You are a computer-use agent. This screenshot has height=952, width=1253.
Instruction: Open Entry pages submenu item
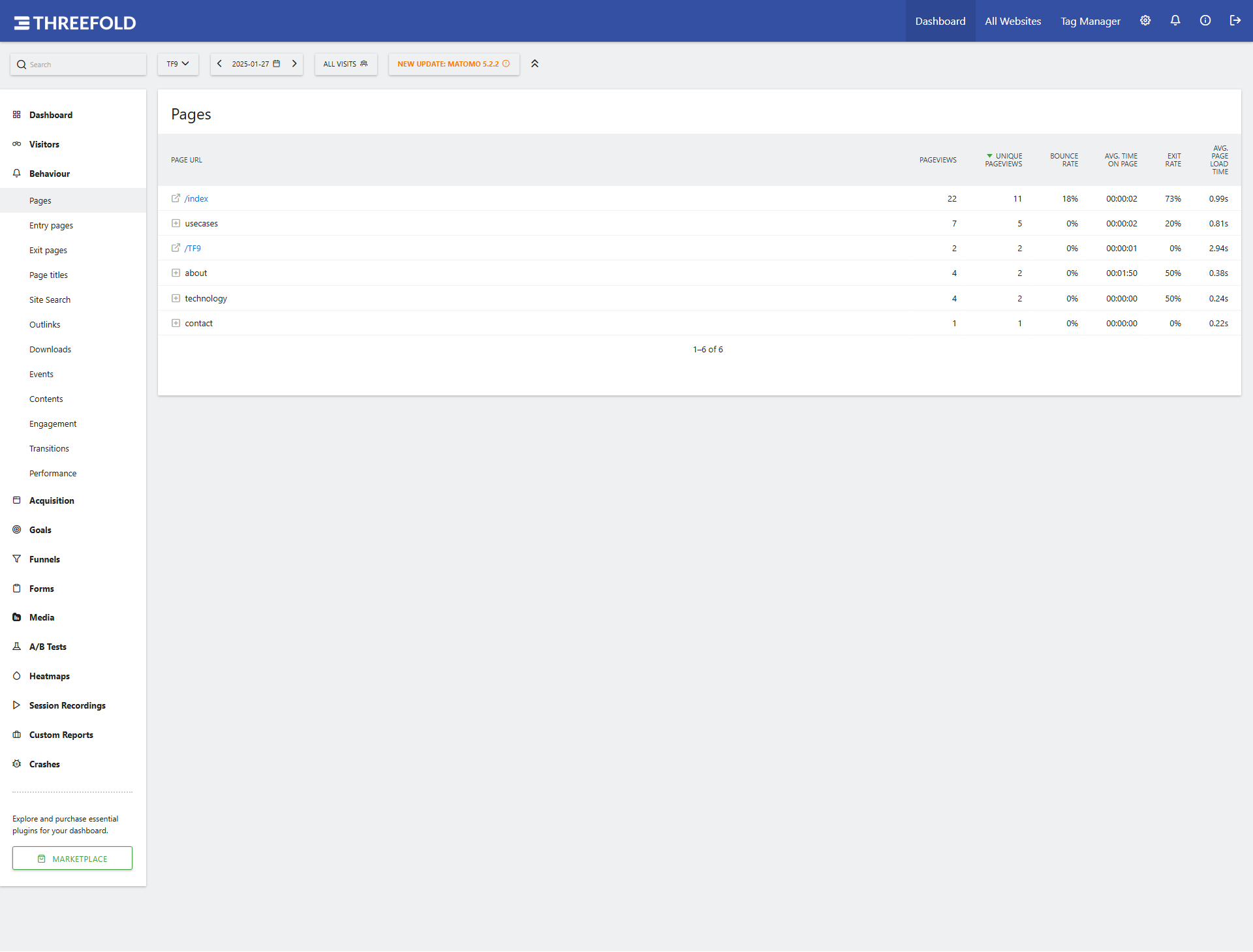(51, 226)
